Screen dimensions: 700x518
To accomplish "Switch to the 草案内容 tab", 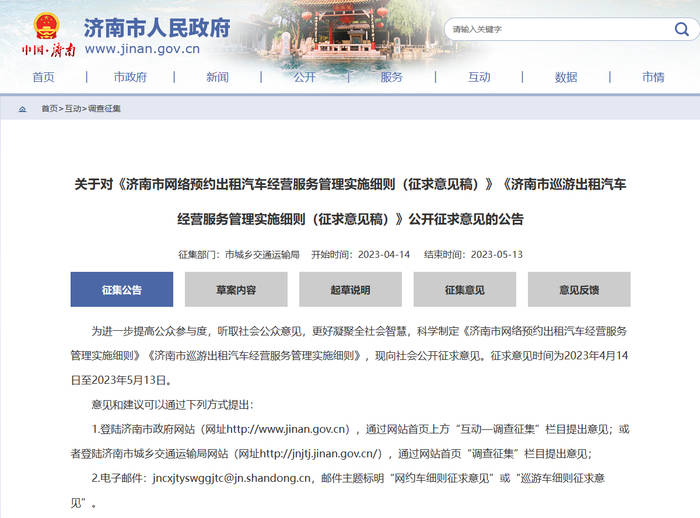I will (x=236, y=290).
